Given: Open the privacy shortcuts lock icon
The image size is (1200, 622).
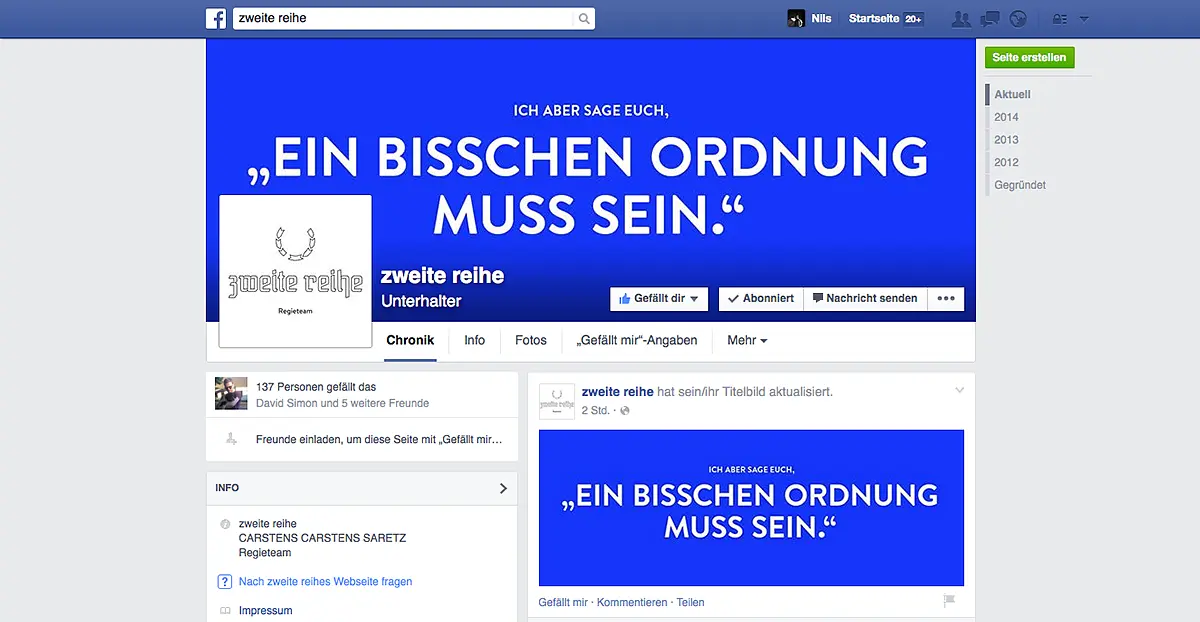Looking at the screenshot, I should [1060, 19].
